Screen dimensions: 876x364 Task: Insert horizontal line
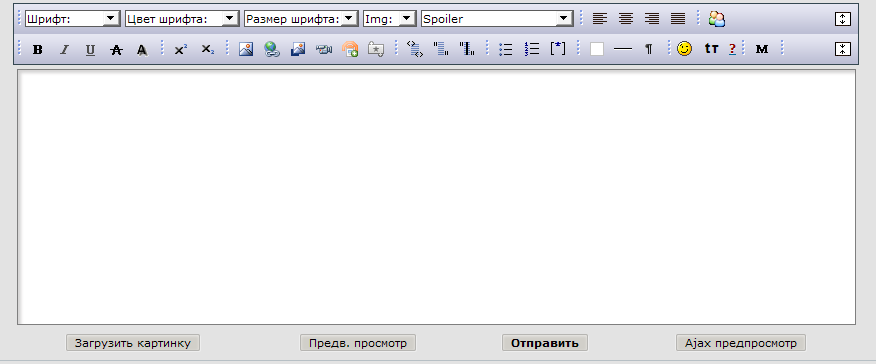point(622,49)
